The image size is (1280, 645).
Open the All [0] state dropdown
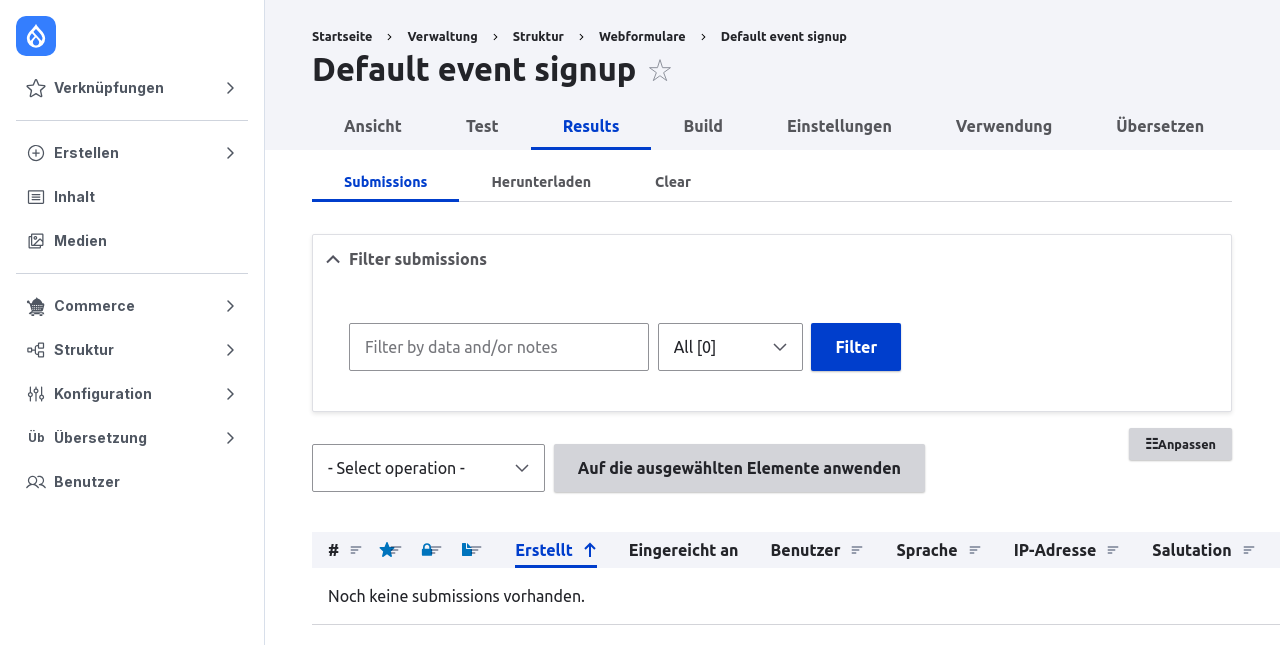tap(730, 347)
